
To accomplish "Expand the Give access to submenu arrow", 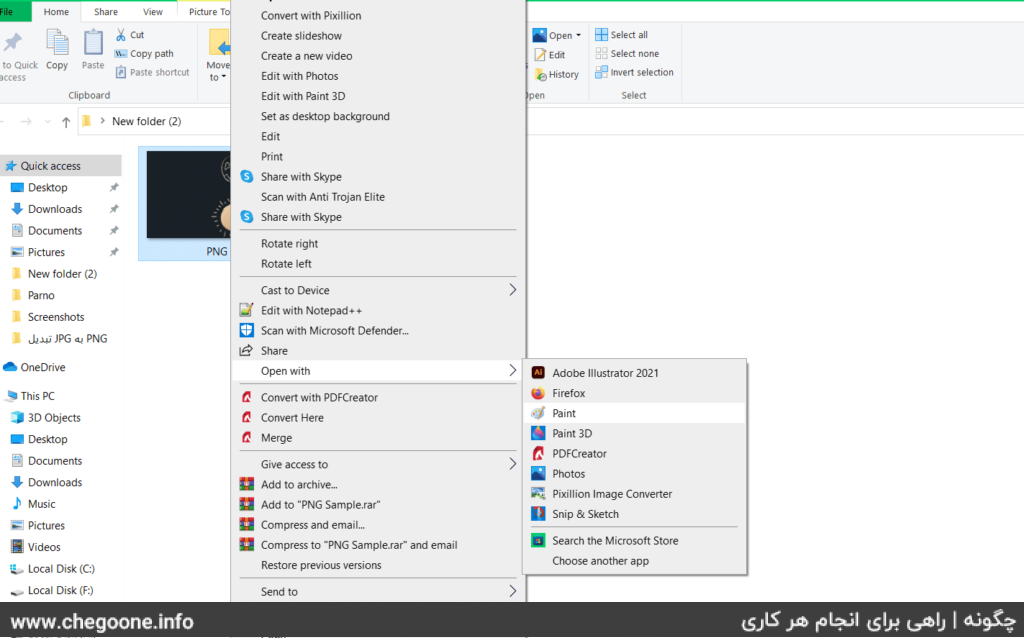I will (513, 464).
